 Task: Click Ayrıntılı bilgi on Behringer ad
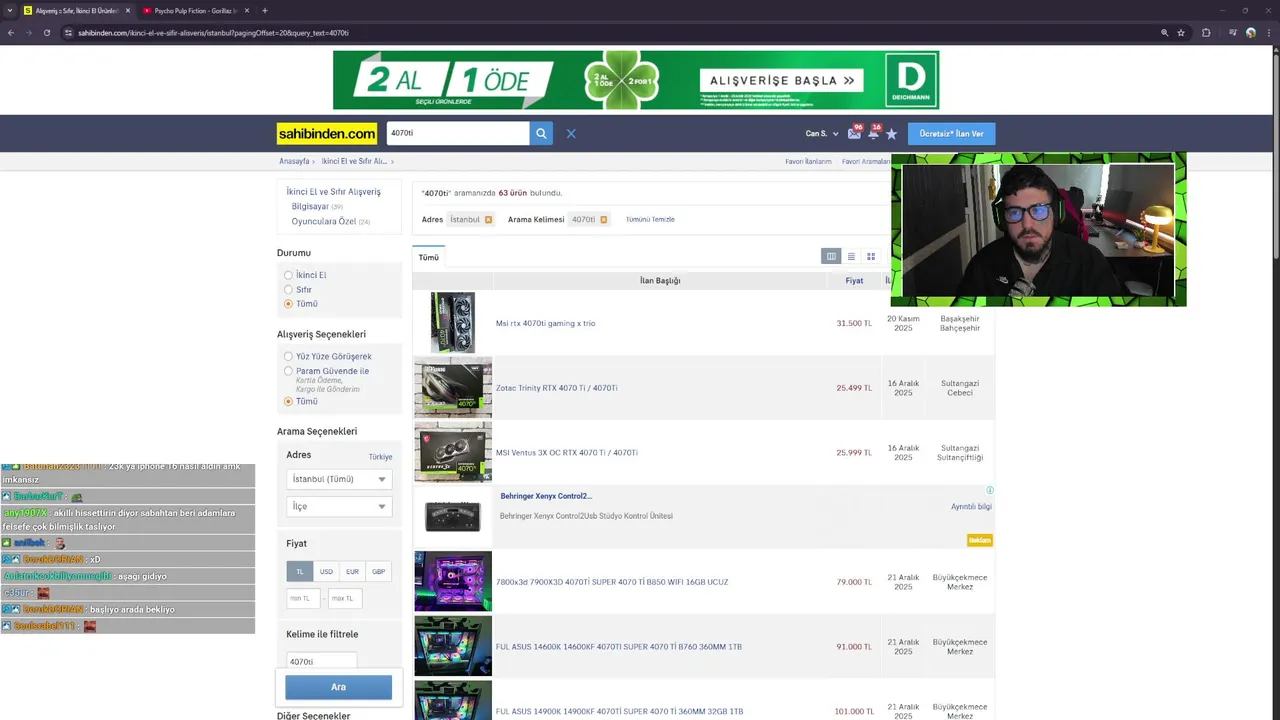click(x=971, y=507)
